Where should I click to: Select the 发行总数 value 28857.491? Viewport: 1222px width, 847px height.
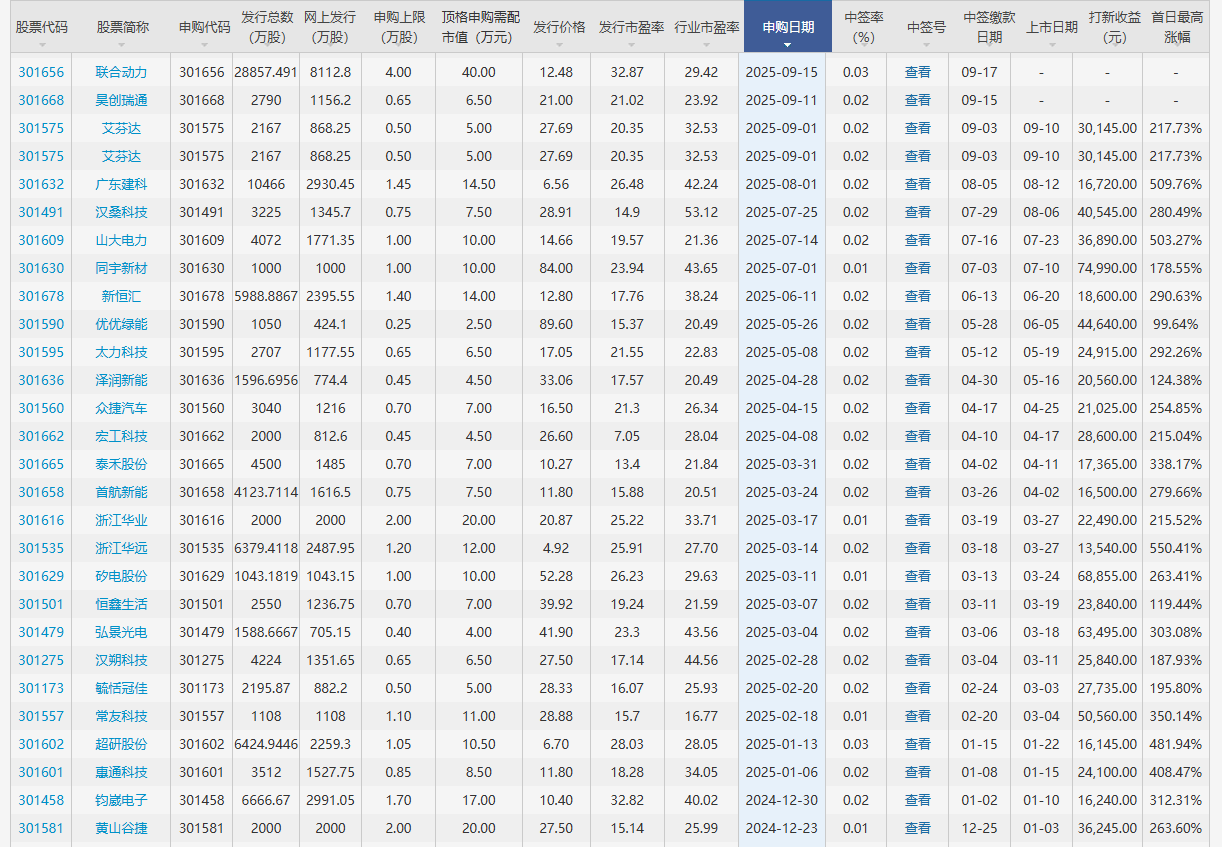click(x=266, y=72)
